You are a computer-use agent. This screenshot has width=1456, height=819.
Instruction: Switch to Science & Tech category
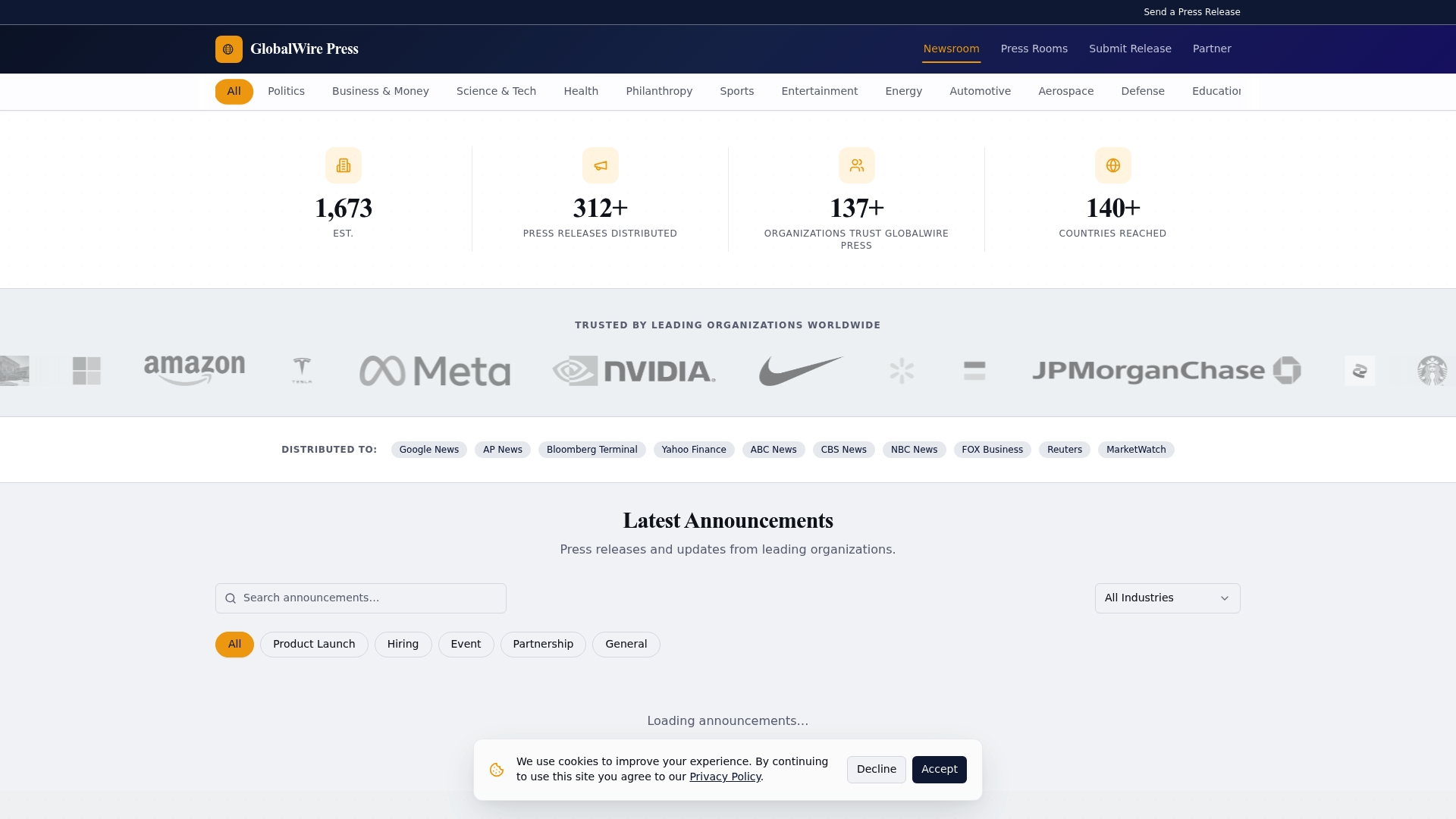click(x=496, y=92)
